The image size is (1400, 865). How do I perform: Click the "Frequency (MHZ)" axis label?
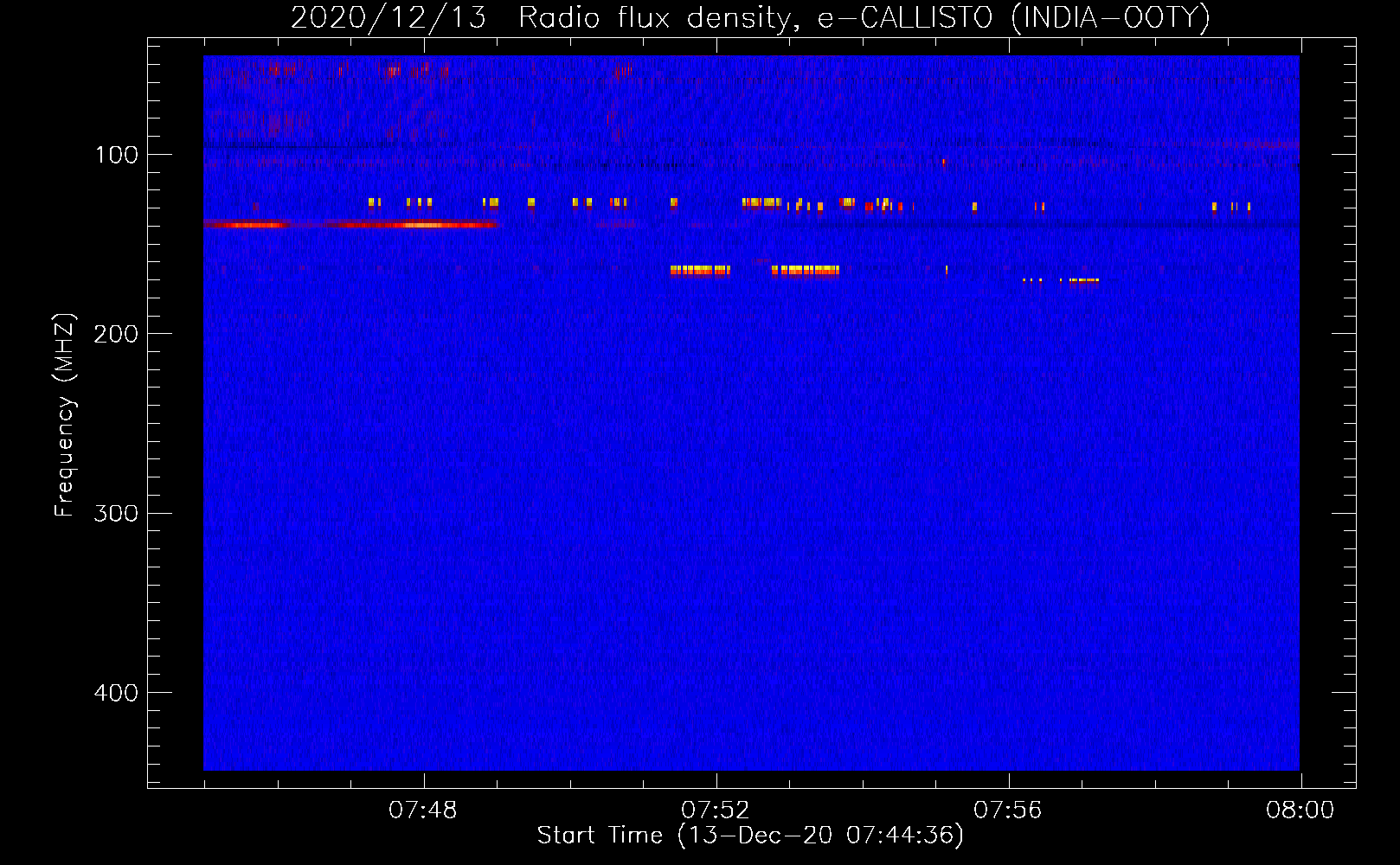pyautogui.click(x=65, y=415)
